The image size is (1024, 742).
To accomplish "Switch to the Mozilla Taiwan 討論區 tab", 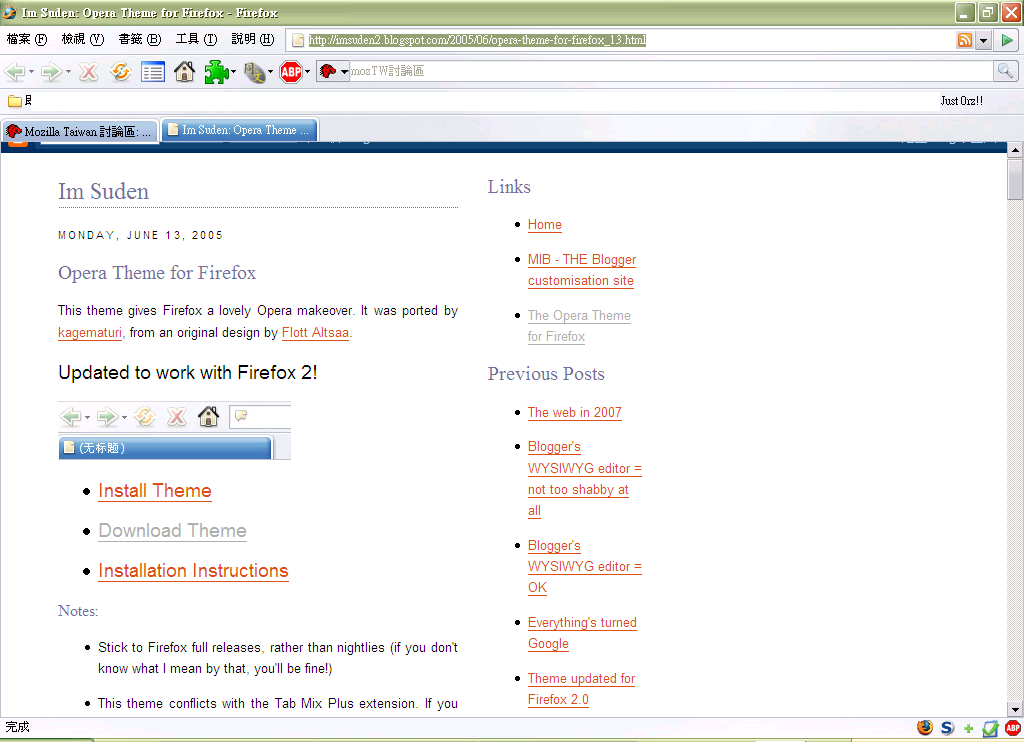I will tap(80, 131).
